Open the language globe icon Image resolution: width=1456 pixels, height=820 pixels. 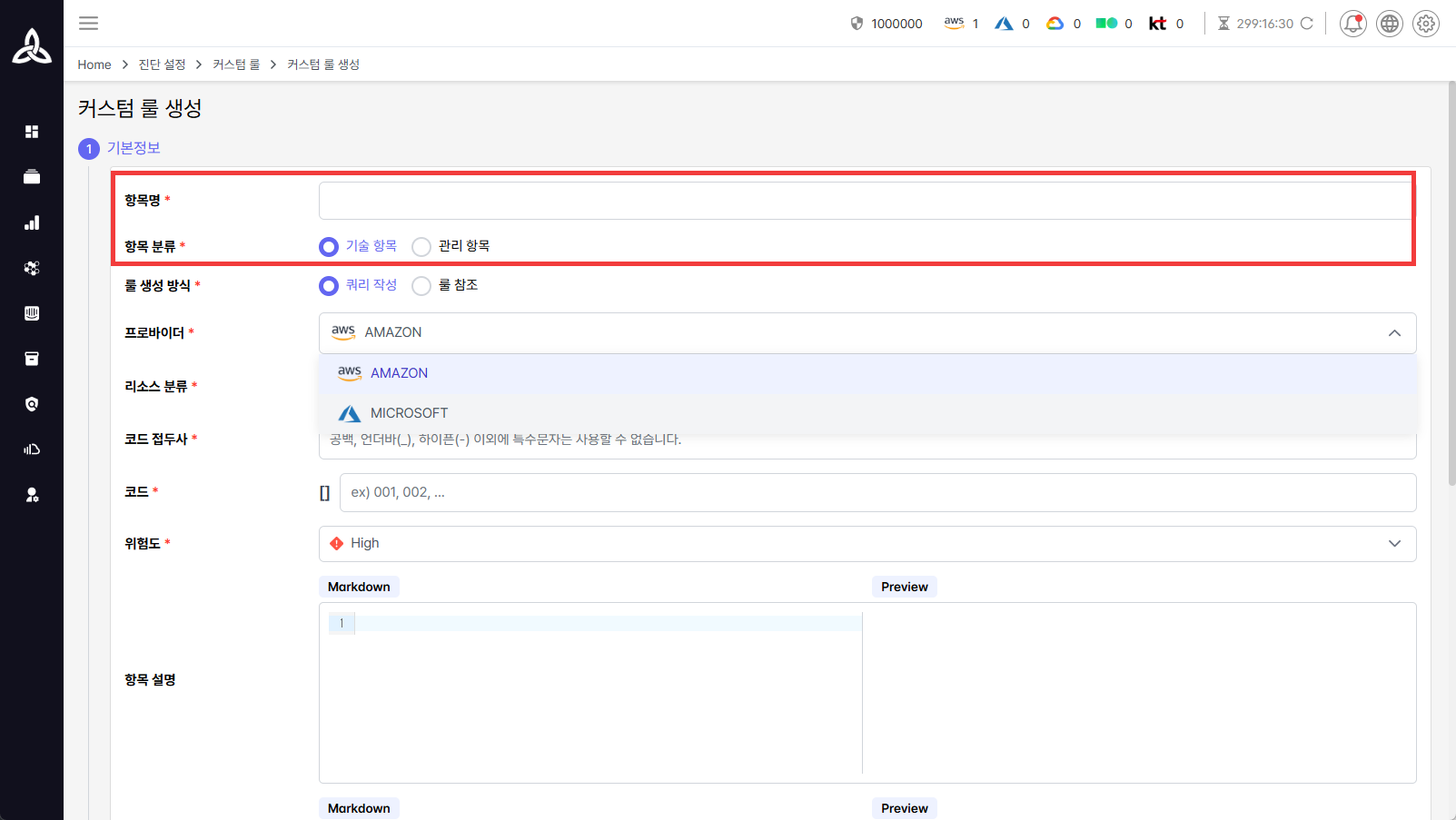tap(1389, 24)
